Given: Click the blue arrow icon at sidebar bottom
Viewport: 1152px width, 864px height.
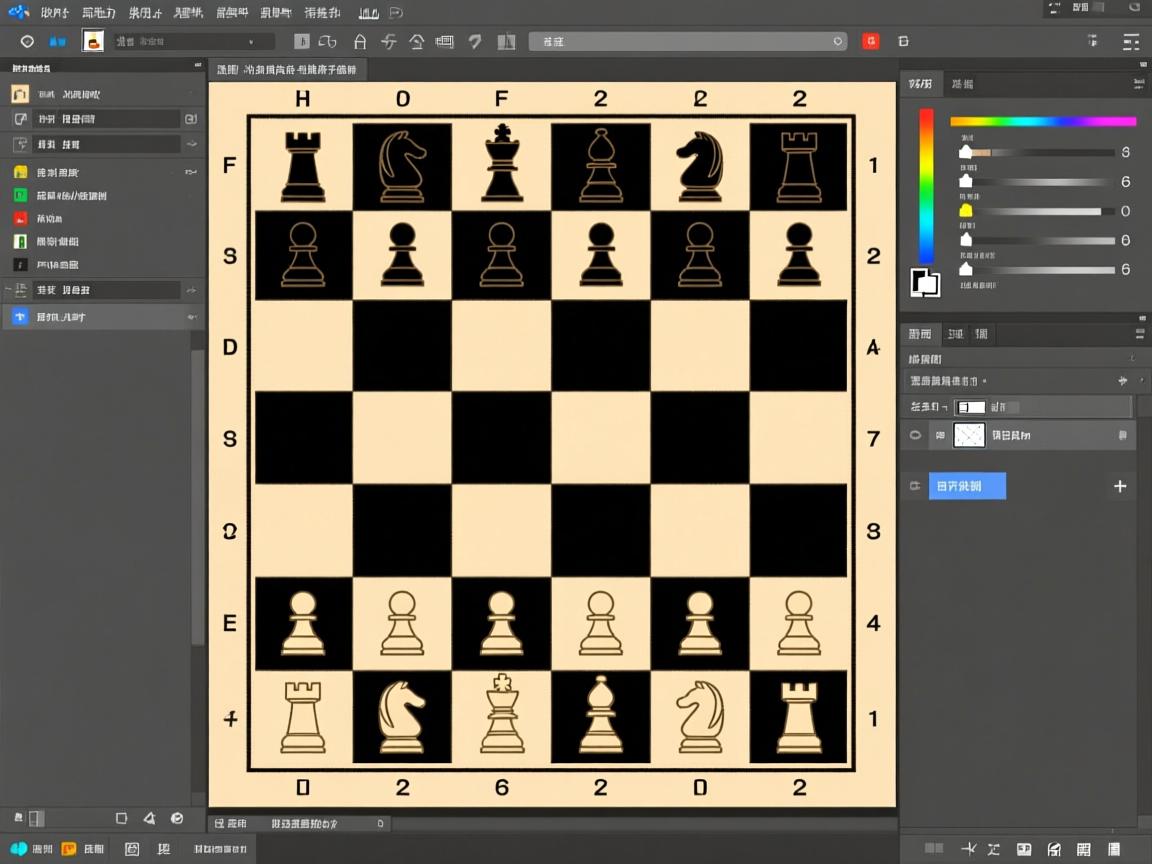Looking at the screenshot, I should point(19,316).
